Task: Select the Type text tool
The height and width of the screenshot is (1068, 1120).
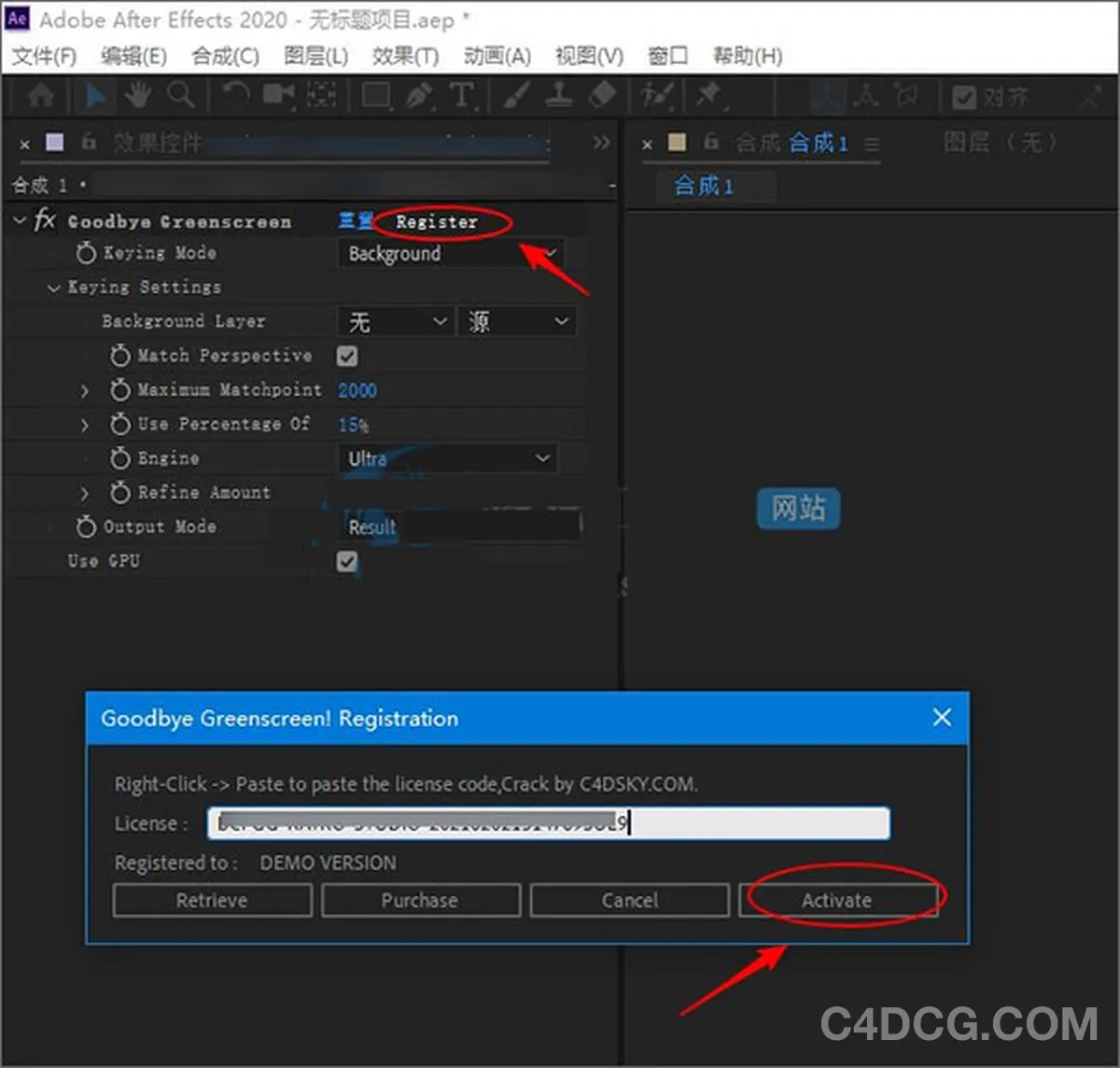Action: coord(462,96)
